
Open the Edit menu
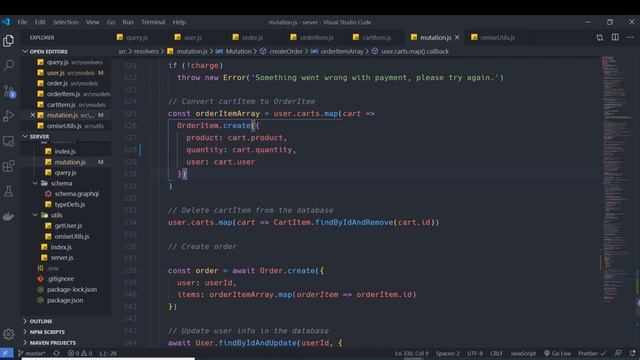pos(40,22)
